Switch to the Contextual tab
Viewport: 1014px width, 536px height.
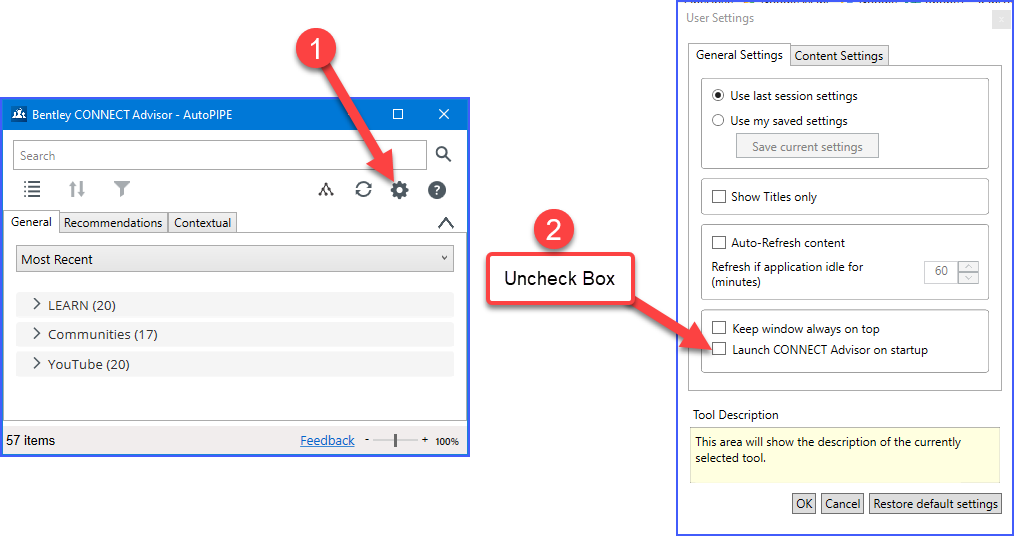click(202, 222)
